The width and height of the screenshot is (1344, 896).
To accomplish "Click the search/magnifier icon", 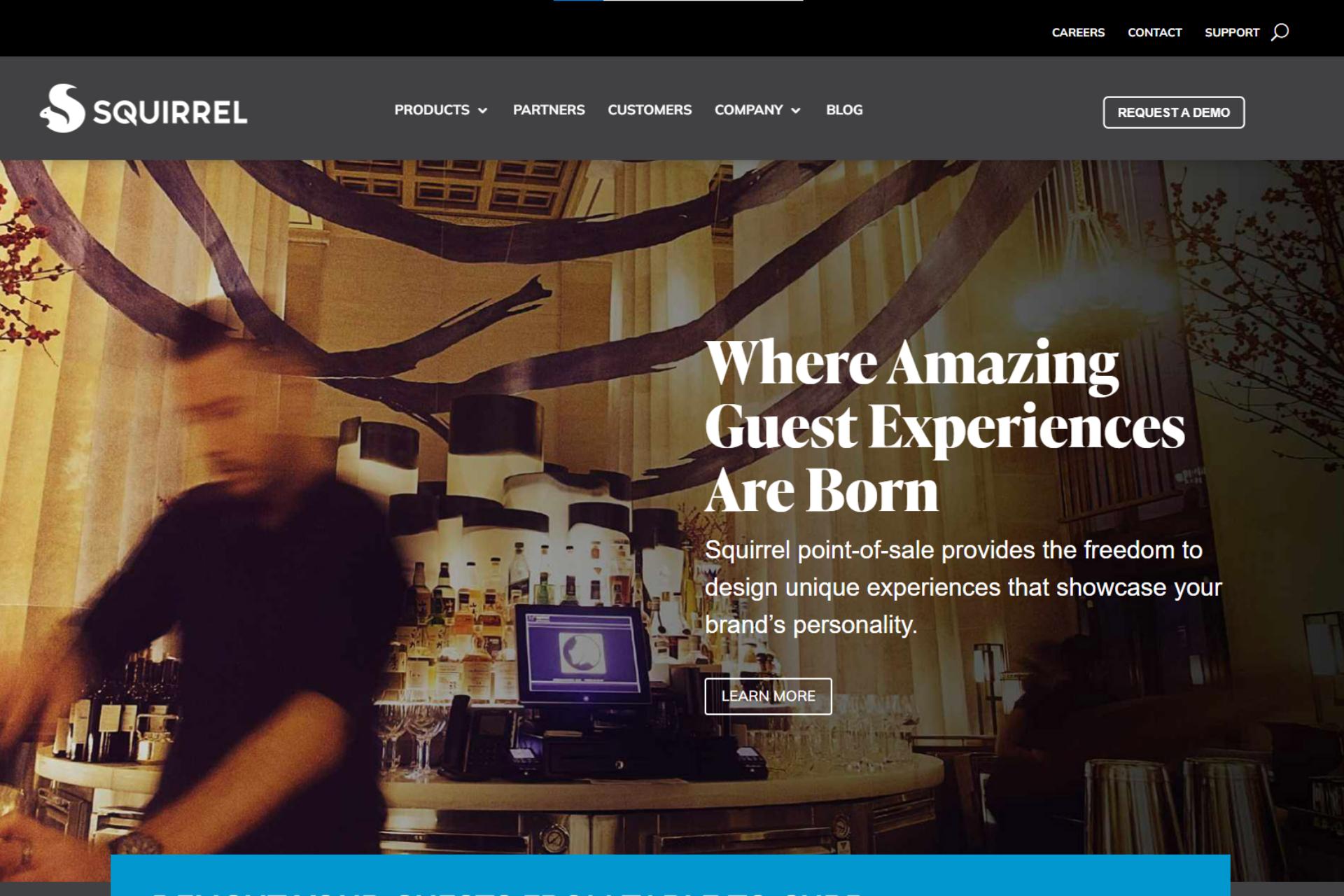I will tap(1280, 31).
